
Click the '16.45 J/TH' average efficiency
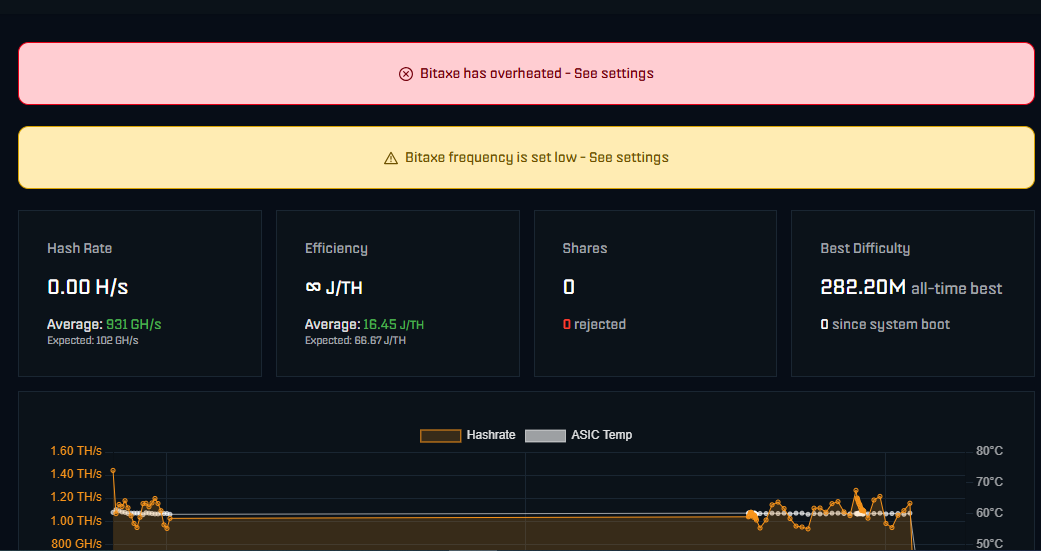pos(393,325)
